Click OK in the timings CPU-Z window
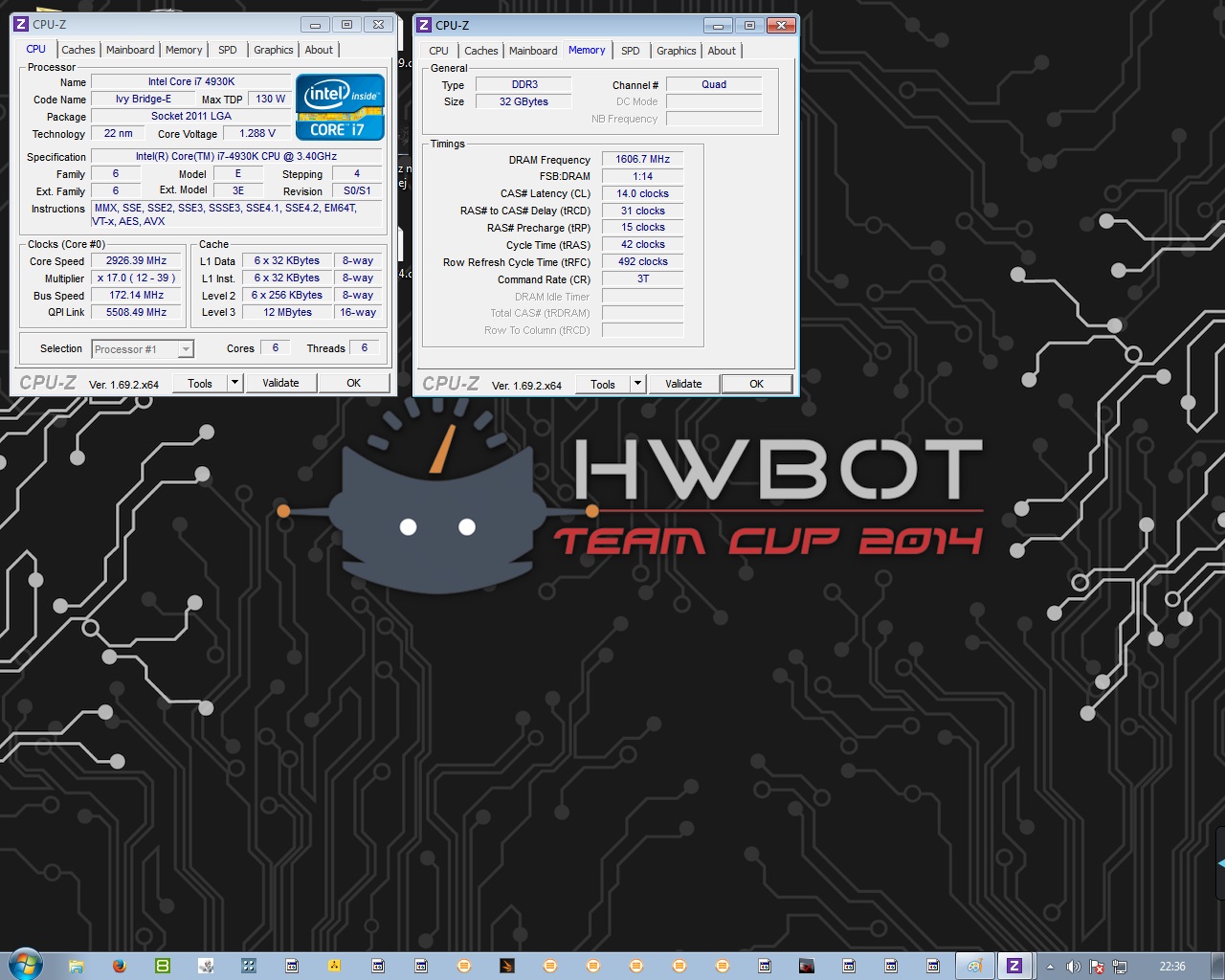The width and height of the screenshot is (1225, 980). (756, 384)
